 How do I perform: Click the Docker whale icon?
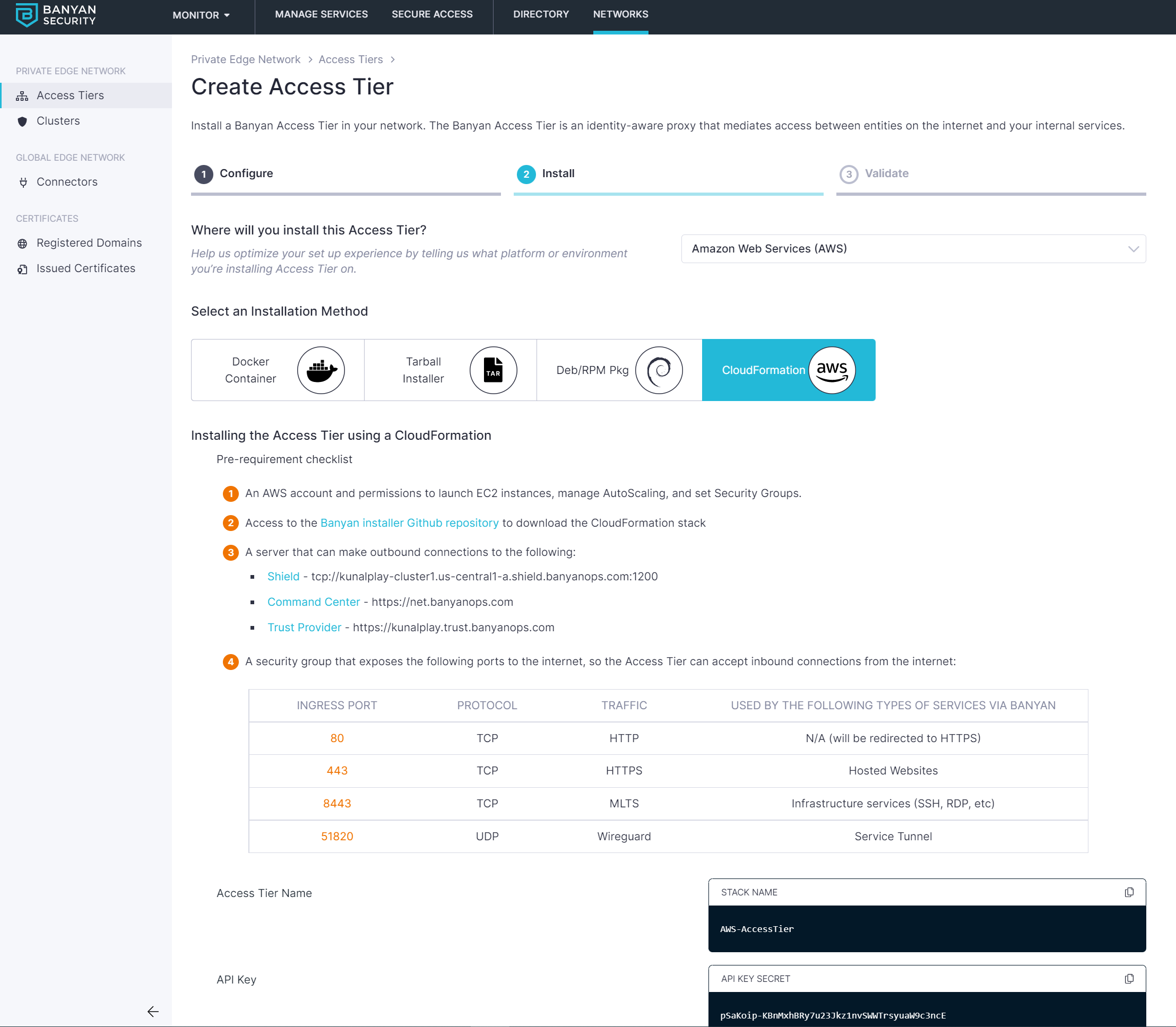[321, 370]
